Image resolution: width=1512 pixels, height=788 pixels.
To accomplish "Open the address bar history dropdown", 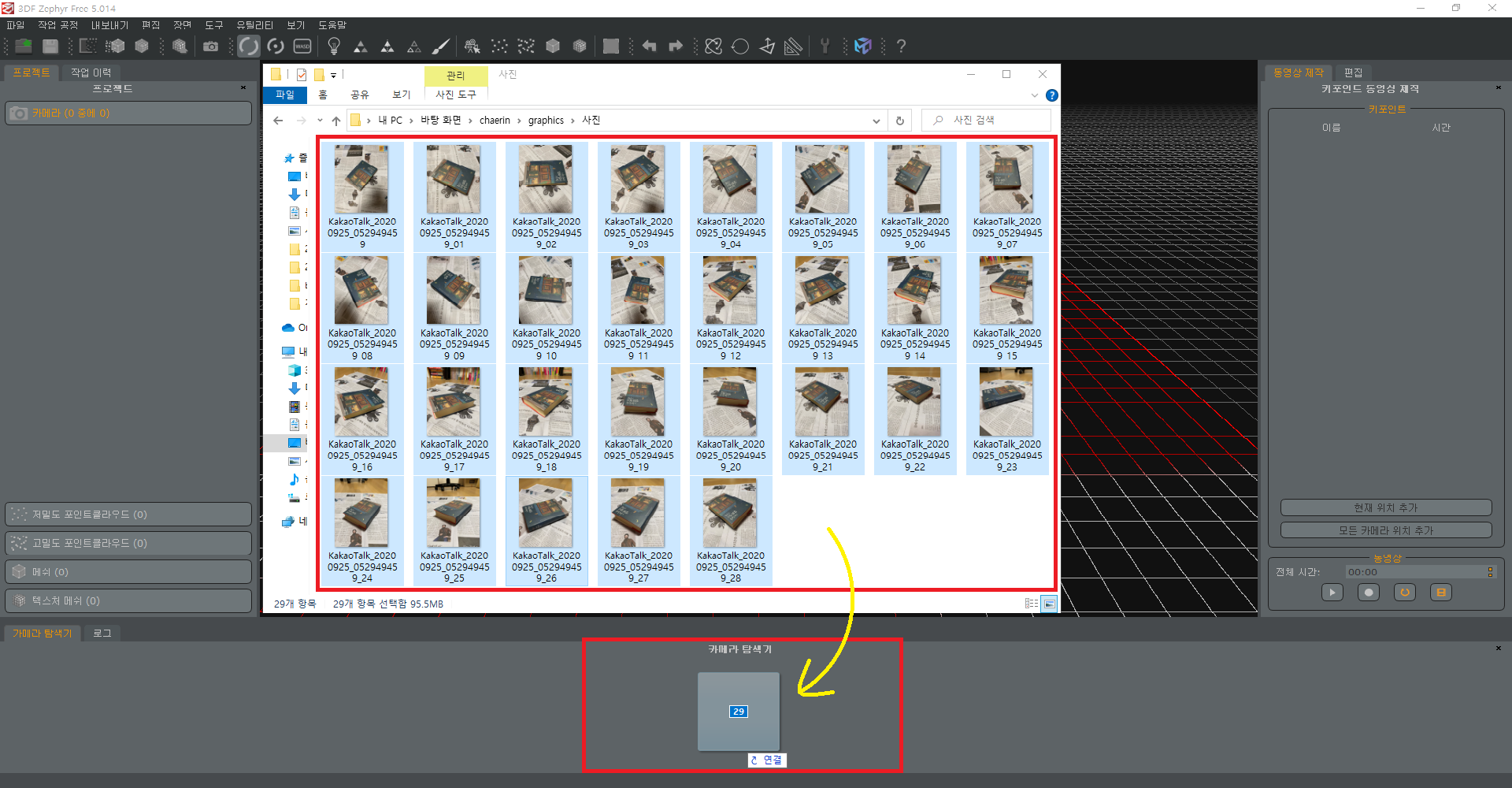I will click(x=876, y=121).
